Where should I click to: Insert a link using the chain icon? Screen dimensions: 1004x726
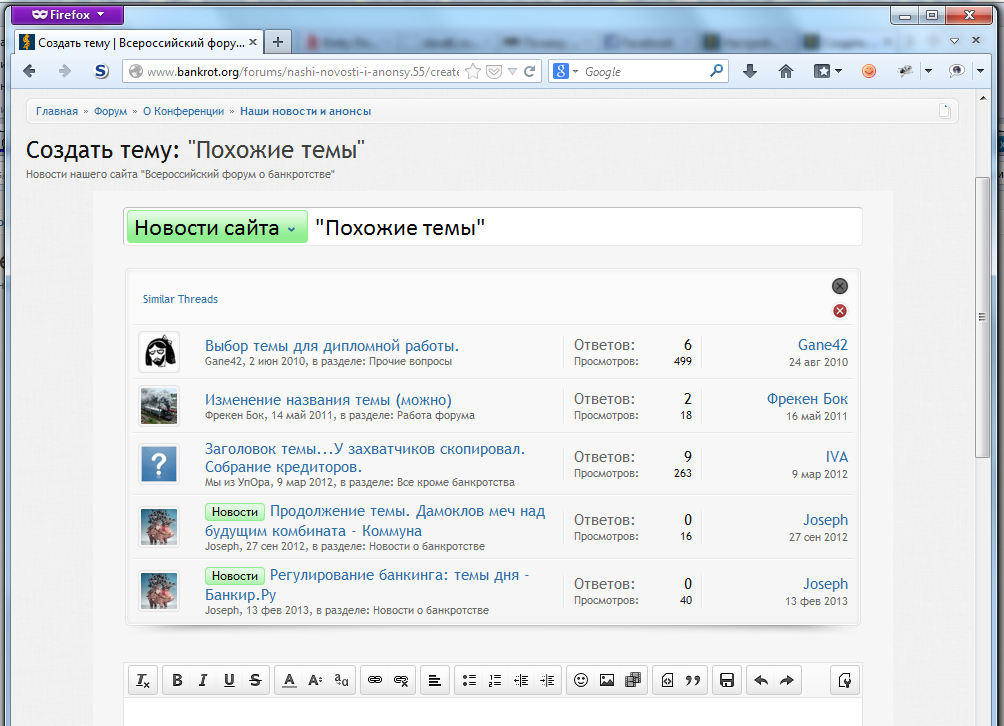click(x=375, y=681)
